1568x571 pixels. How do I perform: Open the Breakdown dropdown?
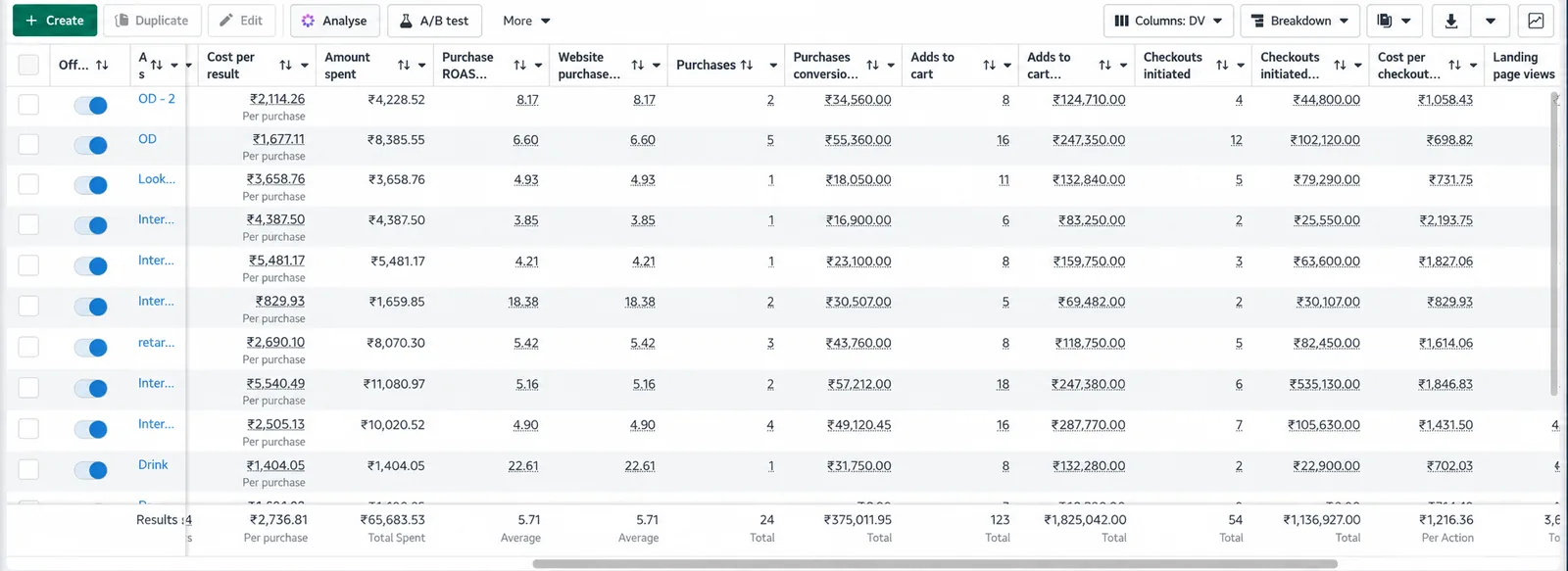[x=1299, y=21]
